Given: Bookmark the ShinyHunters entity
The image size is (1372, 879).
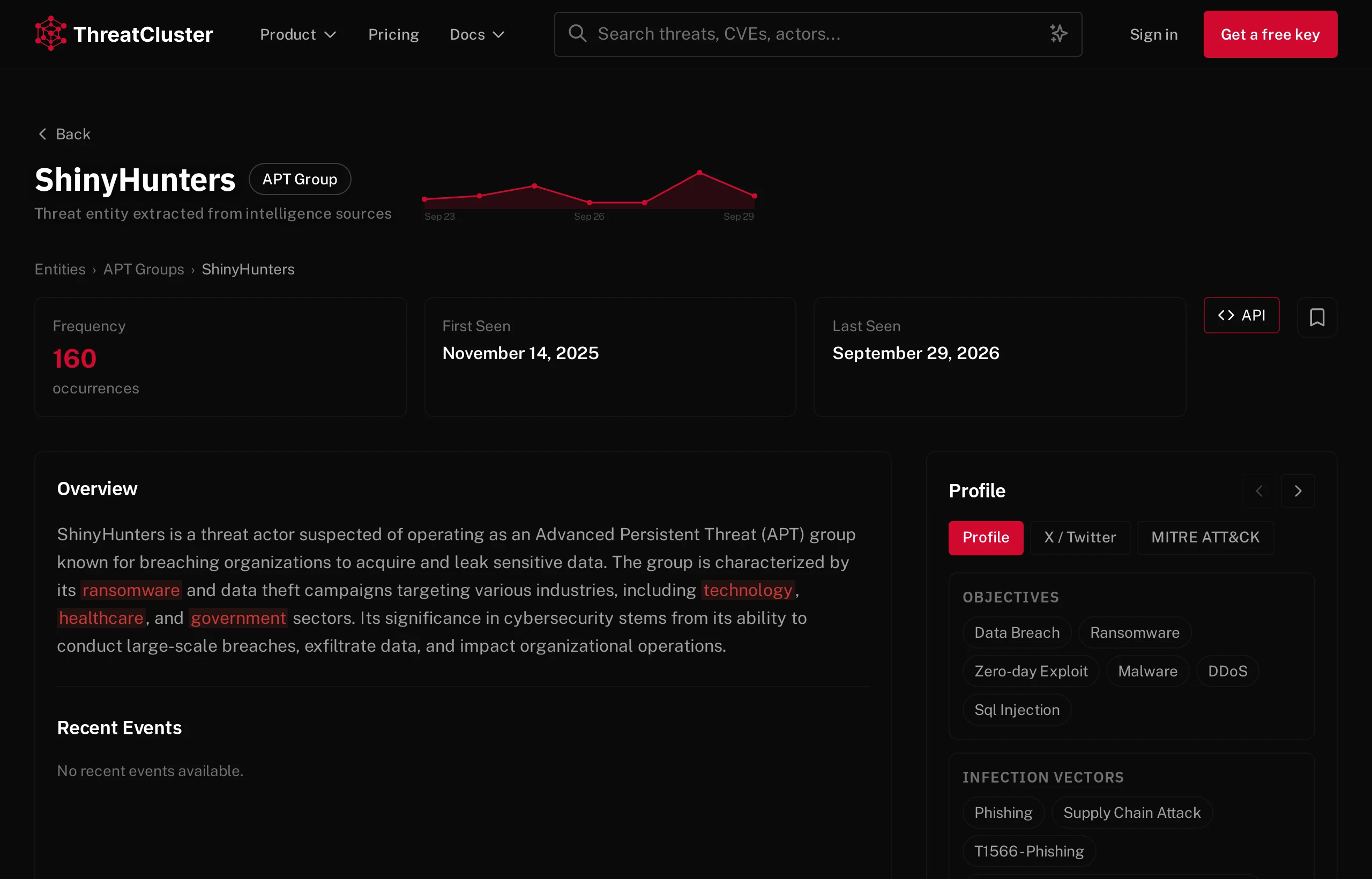Looking at the screenshot, I should [1317, 317].
